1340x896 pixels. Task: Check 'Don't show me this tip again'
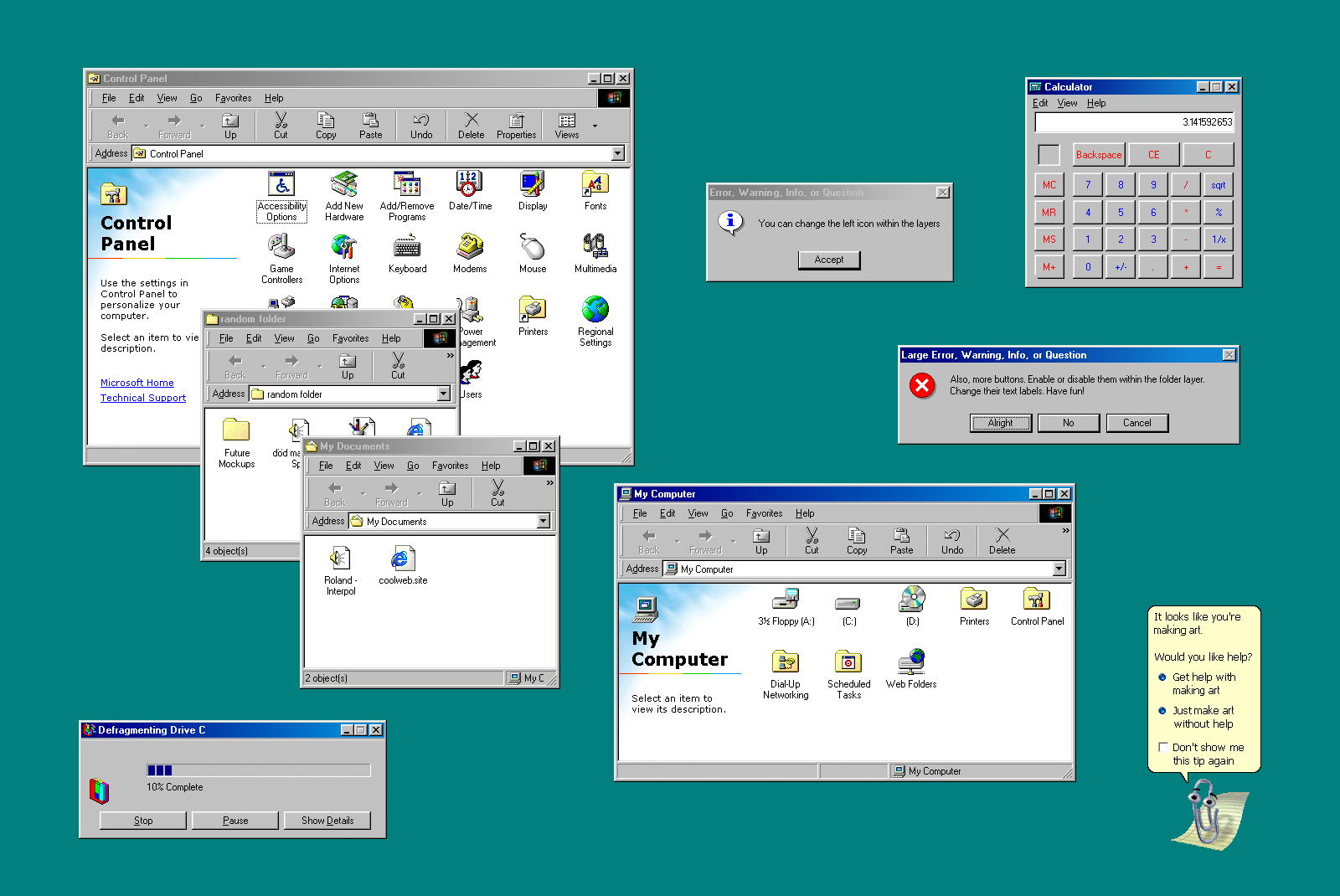1163,747
